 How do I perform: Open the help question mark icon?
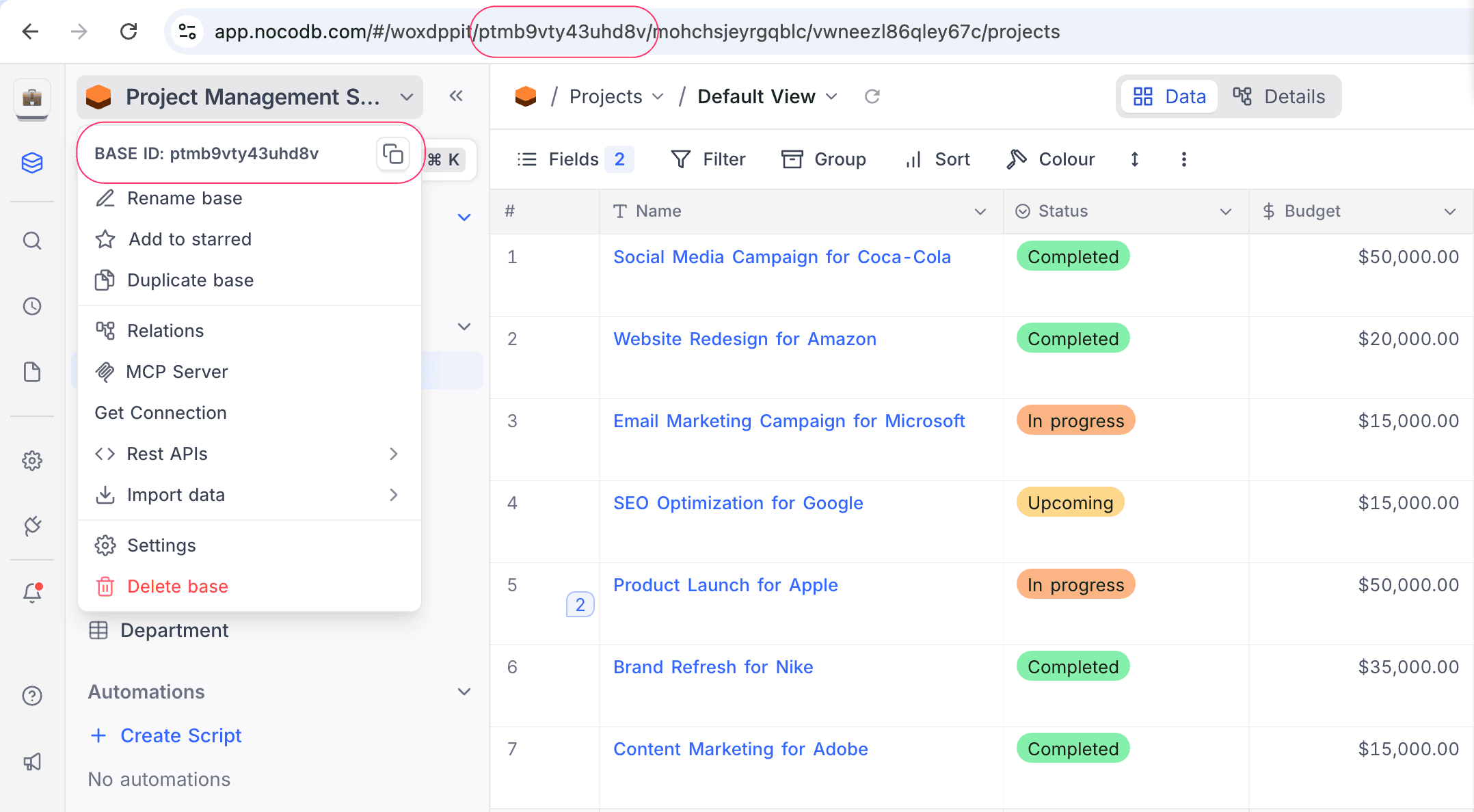(32, 696)
